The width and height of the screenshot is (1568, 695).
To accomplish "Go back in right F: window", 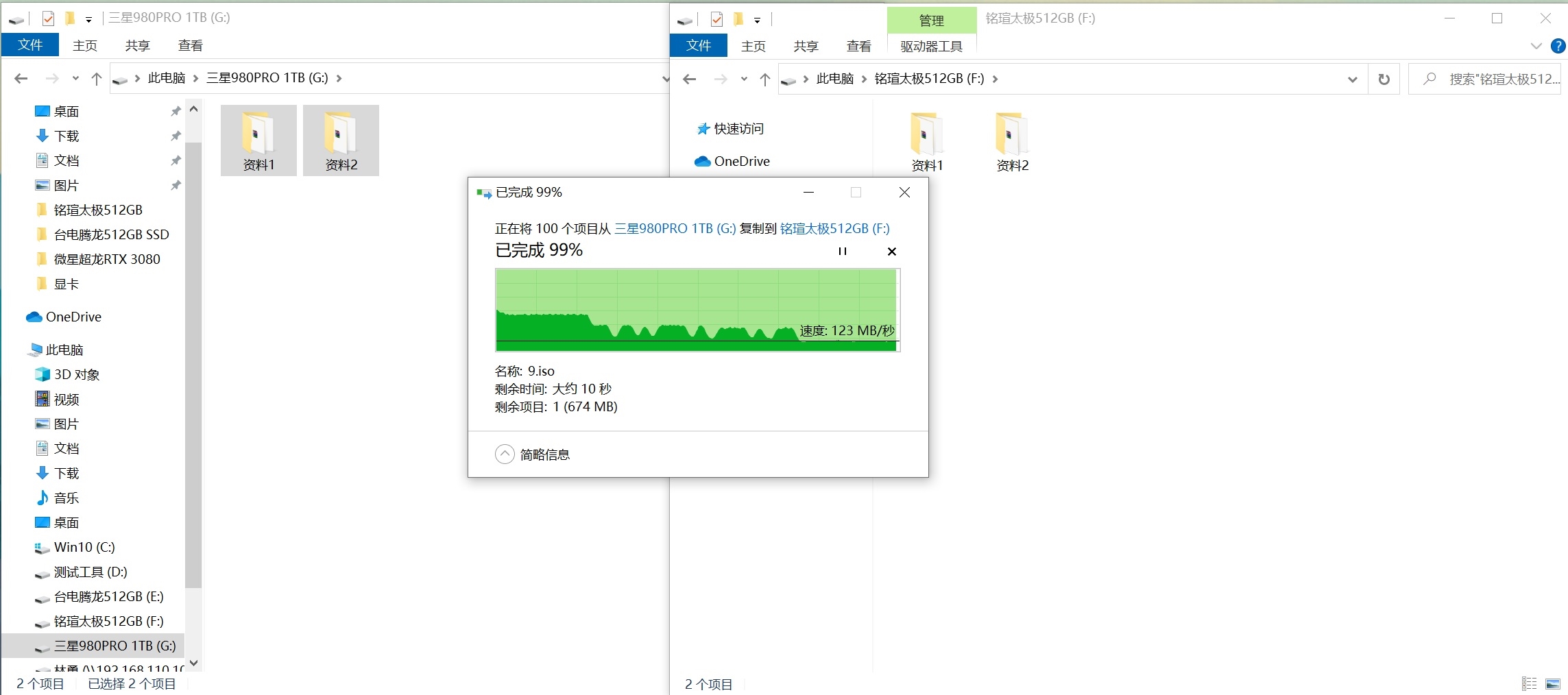I will [690, 79].
